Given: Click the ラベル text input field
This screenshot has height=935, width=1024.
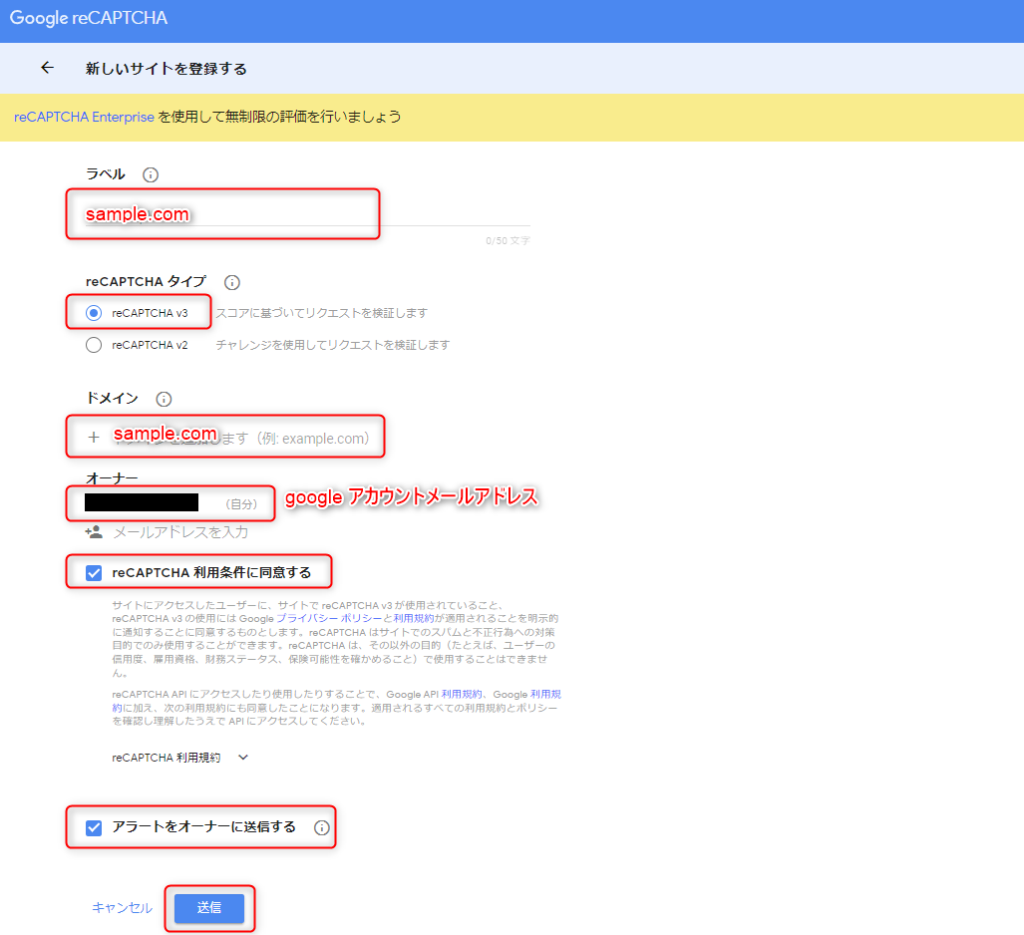Looking at the screenshot, I should pyautogui.click(x=300, y=215).
